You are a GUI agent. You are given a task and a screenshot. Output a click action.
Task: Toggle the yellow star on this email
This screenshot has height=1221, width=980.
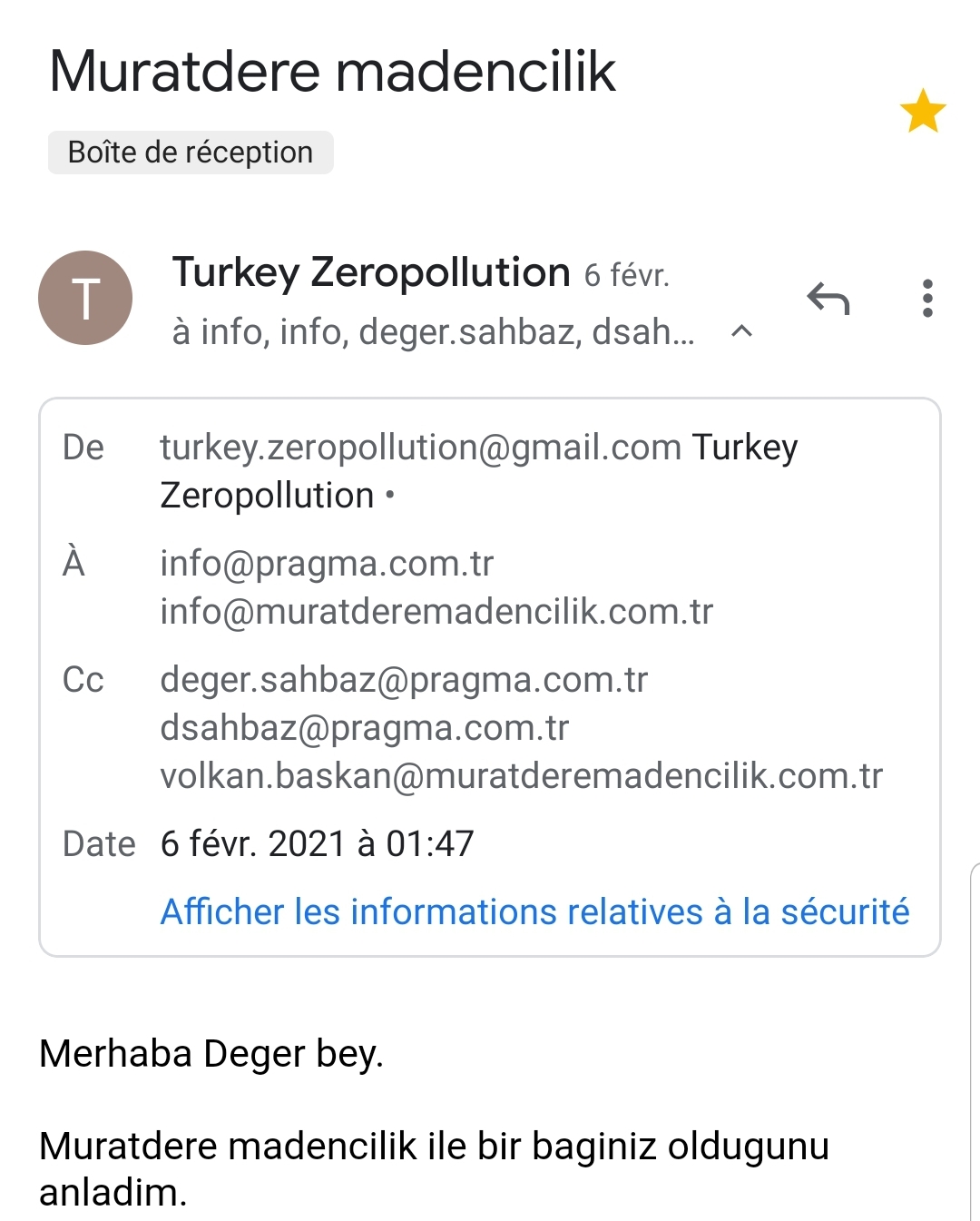coord(923,111)
